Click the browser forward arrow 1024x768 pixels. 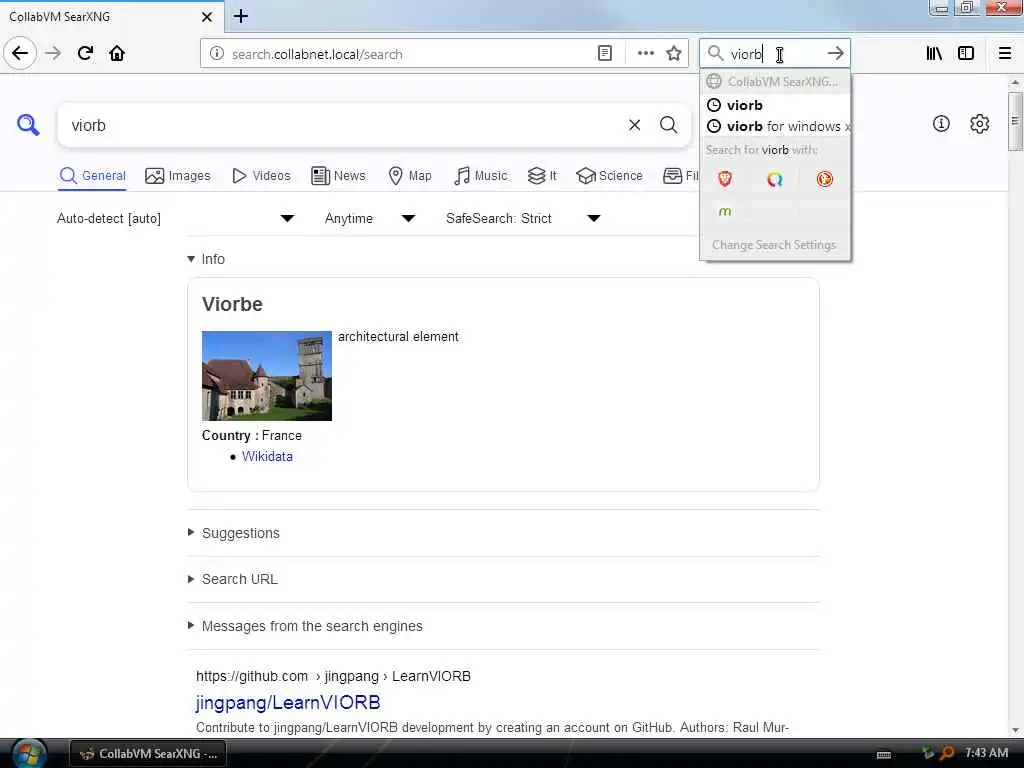coord(53,53)
